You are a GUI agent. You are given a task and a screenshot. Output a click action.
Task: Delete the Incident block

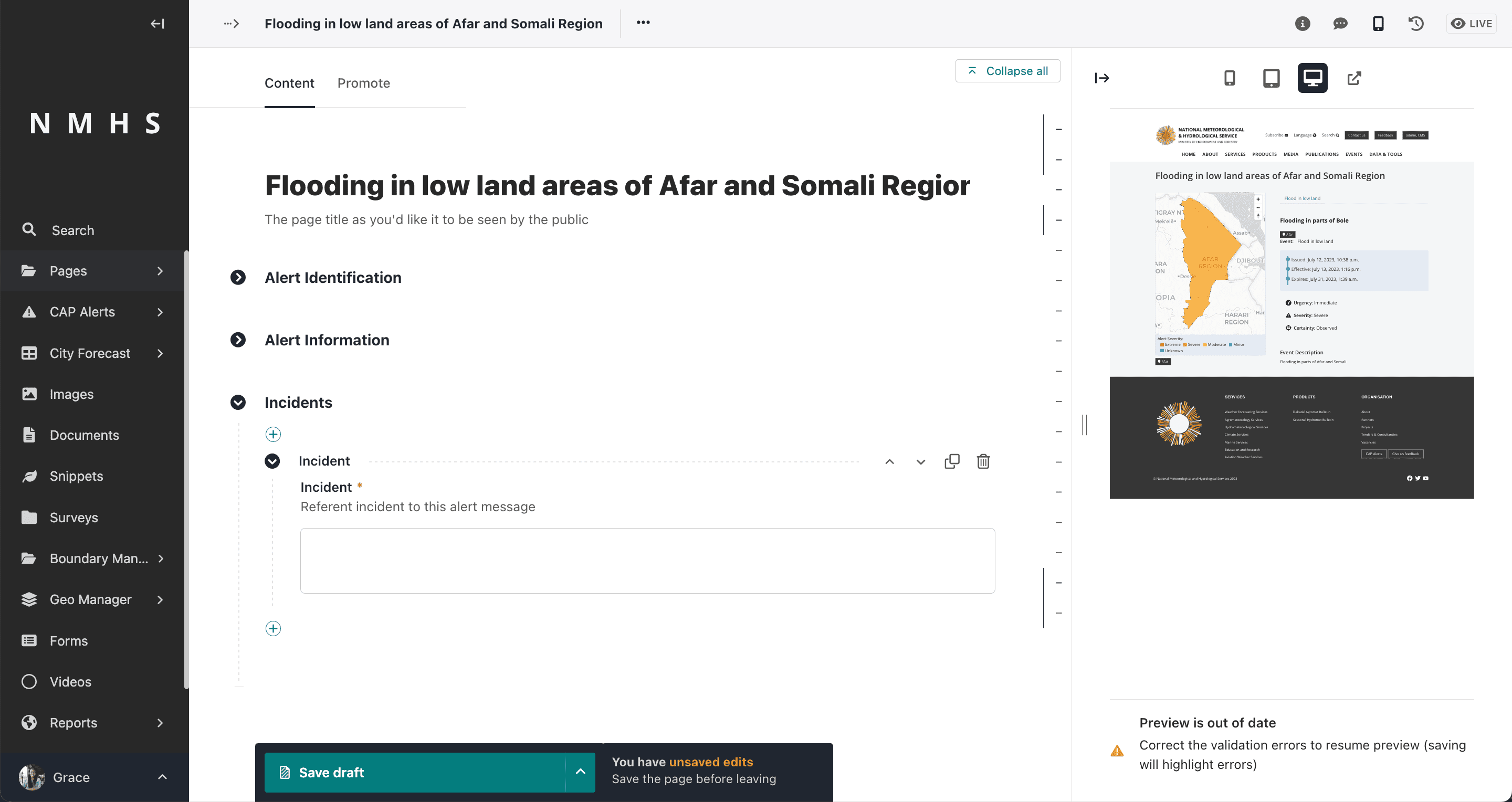click(x=983, y=462)
